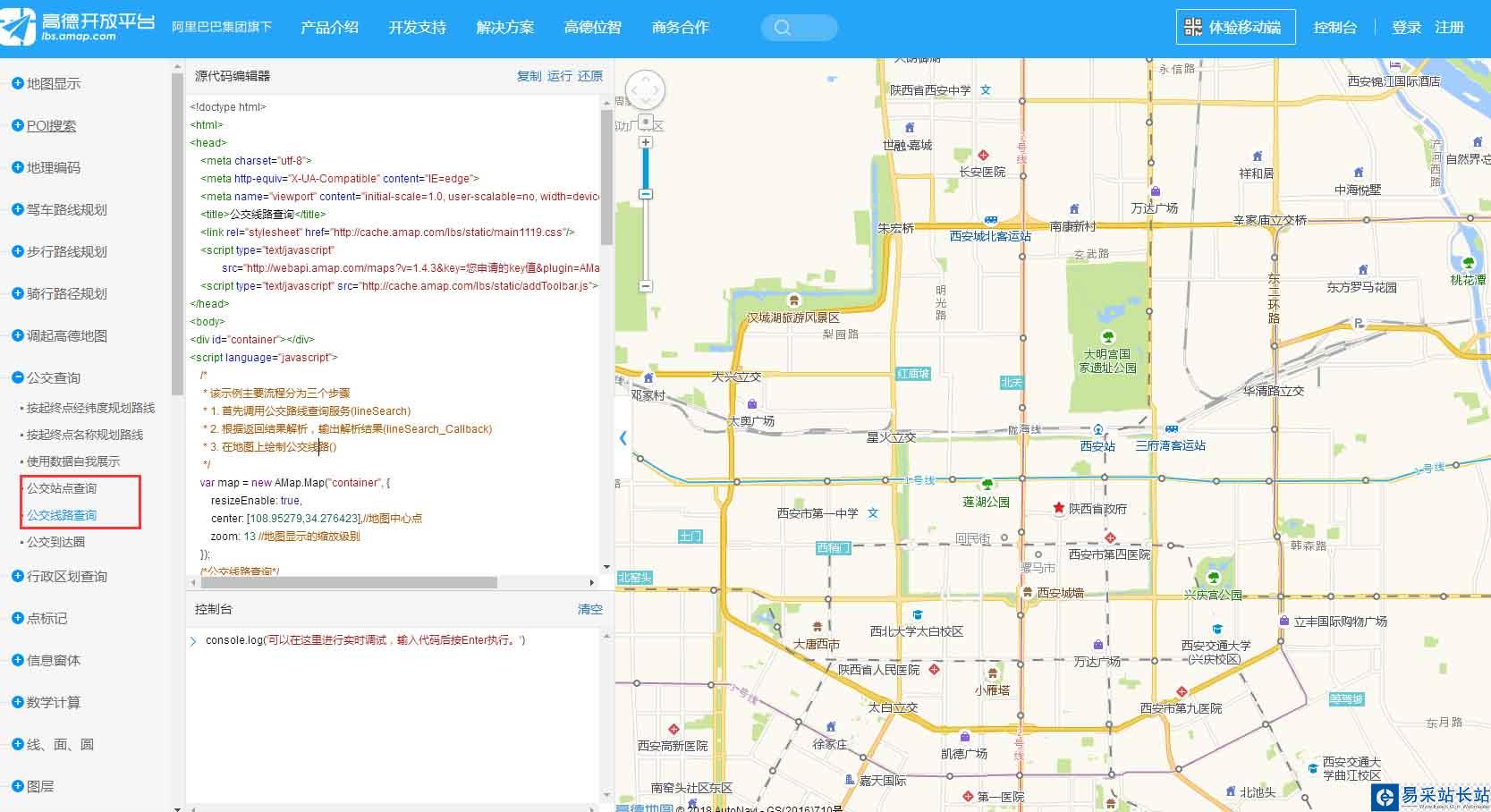Click the 西北大学太白校区 school icon

(917, 615)
